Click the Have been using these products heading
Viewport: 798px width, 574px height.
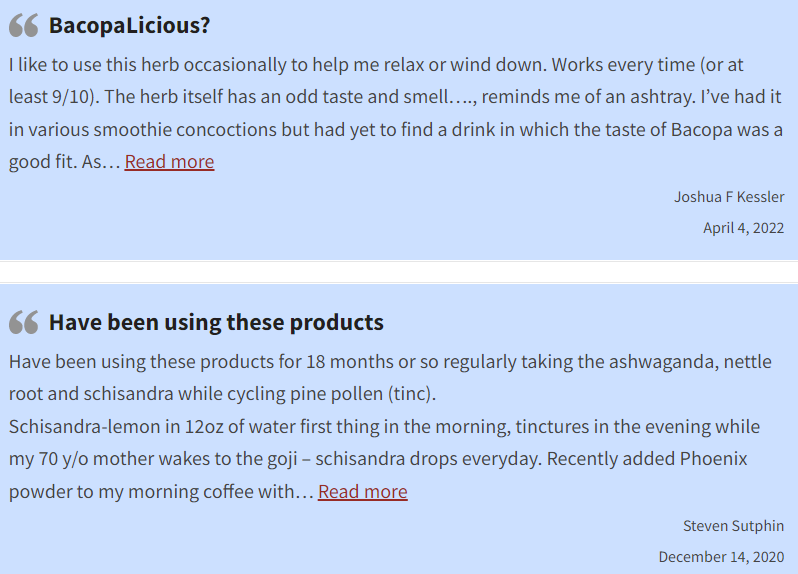(x=216, y=322)
